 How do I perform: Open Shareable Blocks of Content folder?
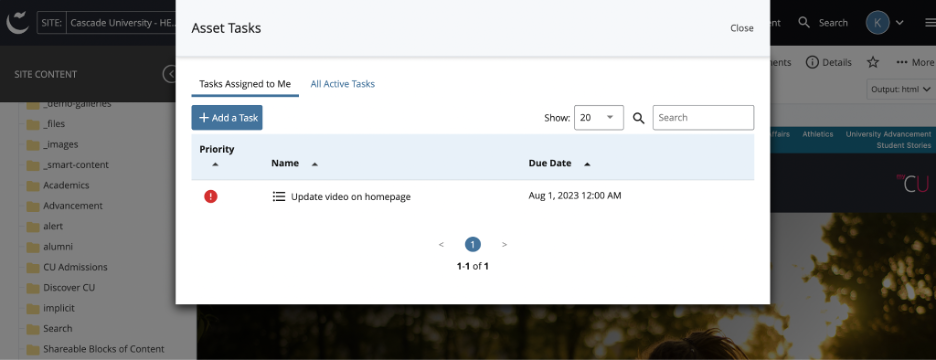click(x=103, y=349)
